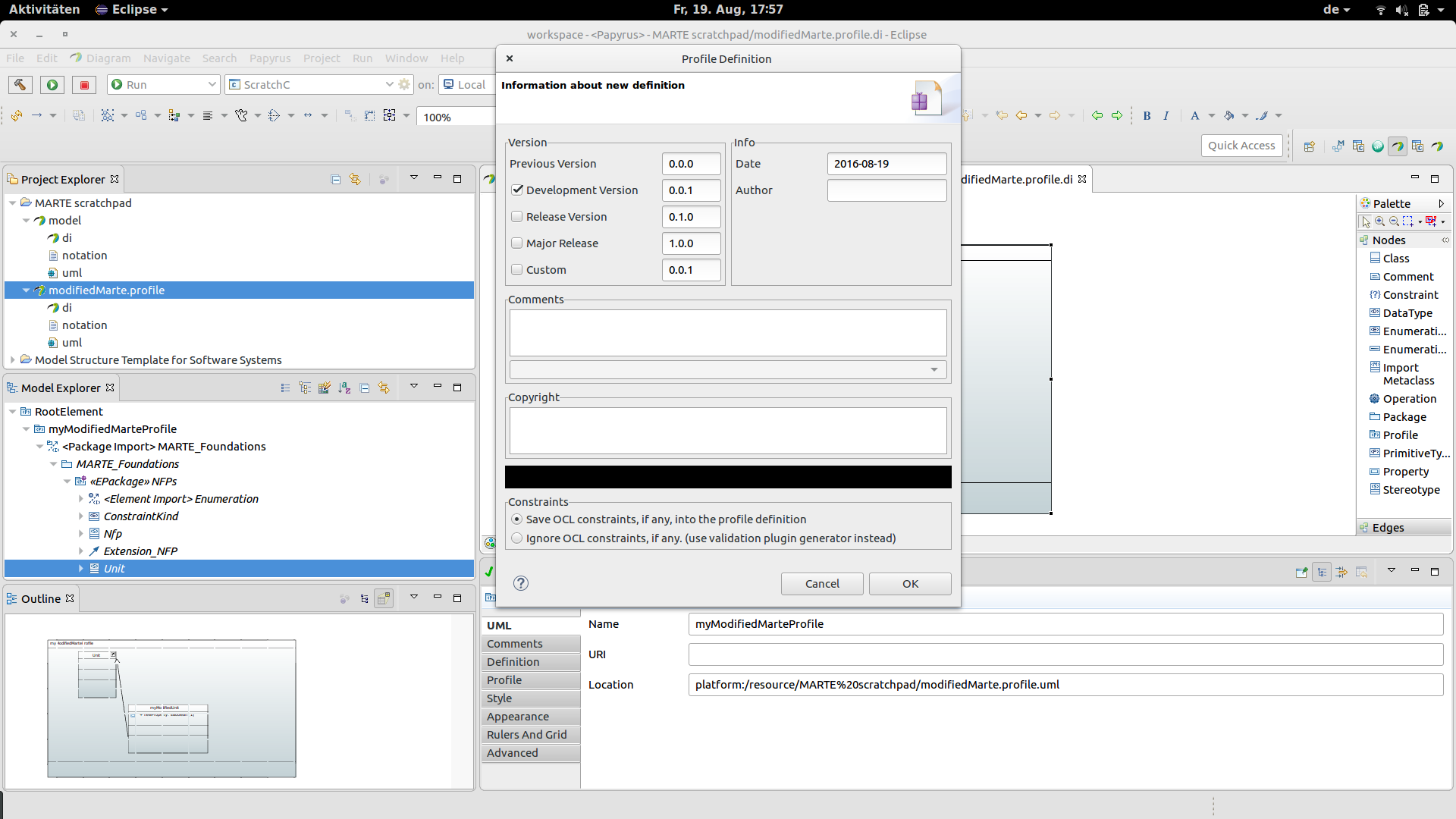1456x819 pixels.
Task: Open the Comments history dropdown in dialog
Action: click(728, 370)
